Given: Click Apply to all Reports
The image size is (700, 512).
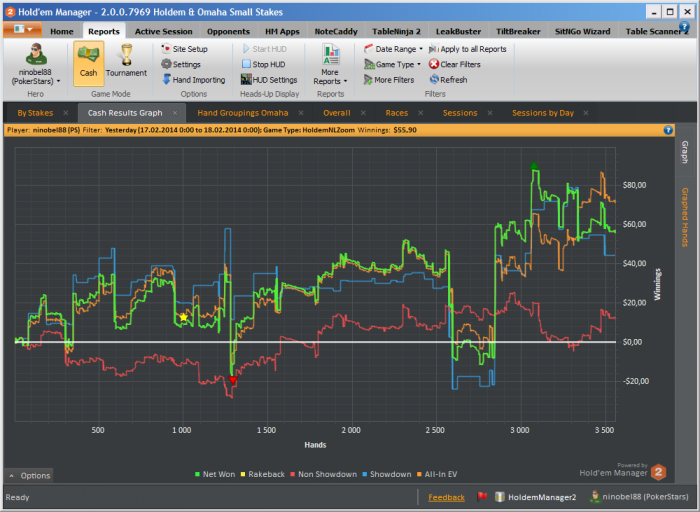Looking at the screenshot, I should (467, 49).
